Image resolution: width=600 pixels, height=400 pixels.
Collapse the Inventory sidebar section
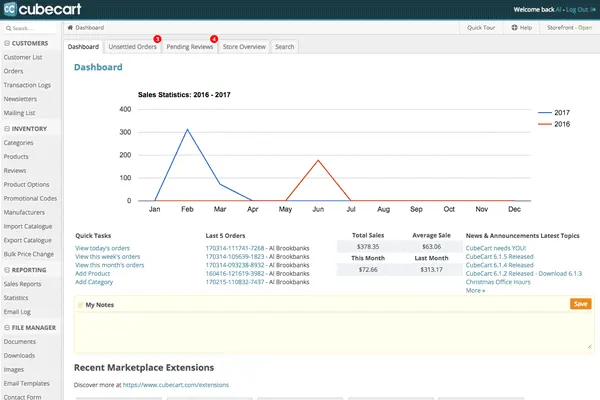click(7, 129)
